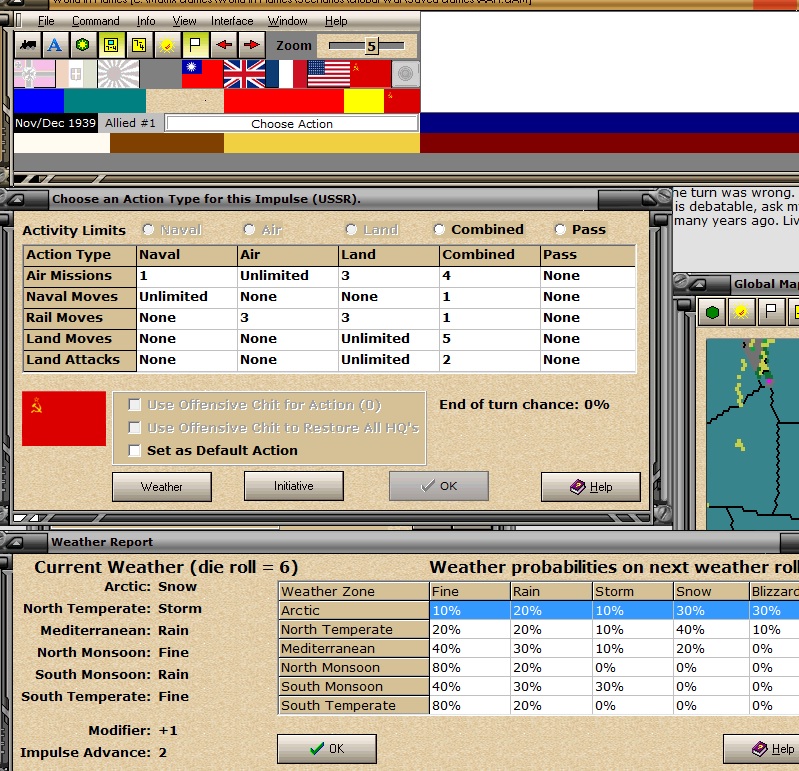The height and width of the screenshot is (771, 799).
Task: Select the faded Japanese rising sun flag
Action: pyautogui.click(x=118, y=74)
